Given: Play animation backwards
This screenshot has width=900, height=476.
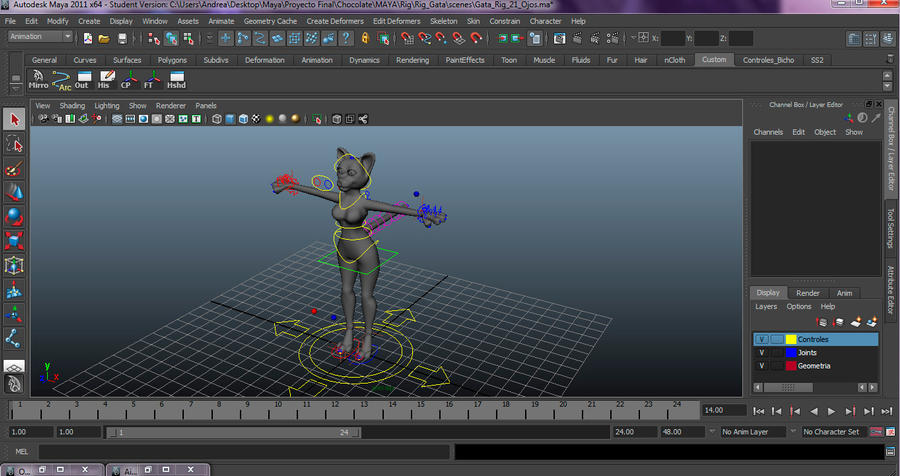Looking at the screenshot, I should (x=813, y=411).
